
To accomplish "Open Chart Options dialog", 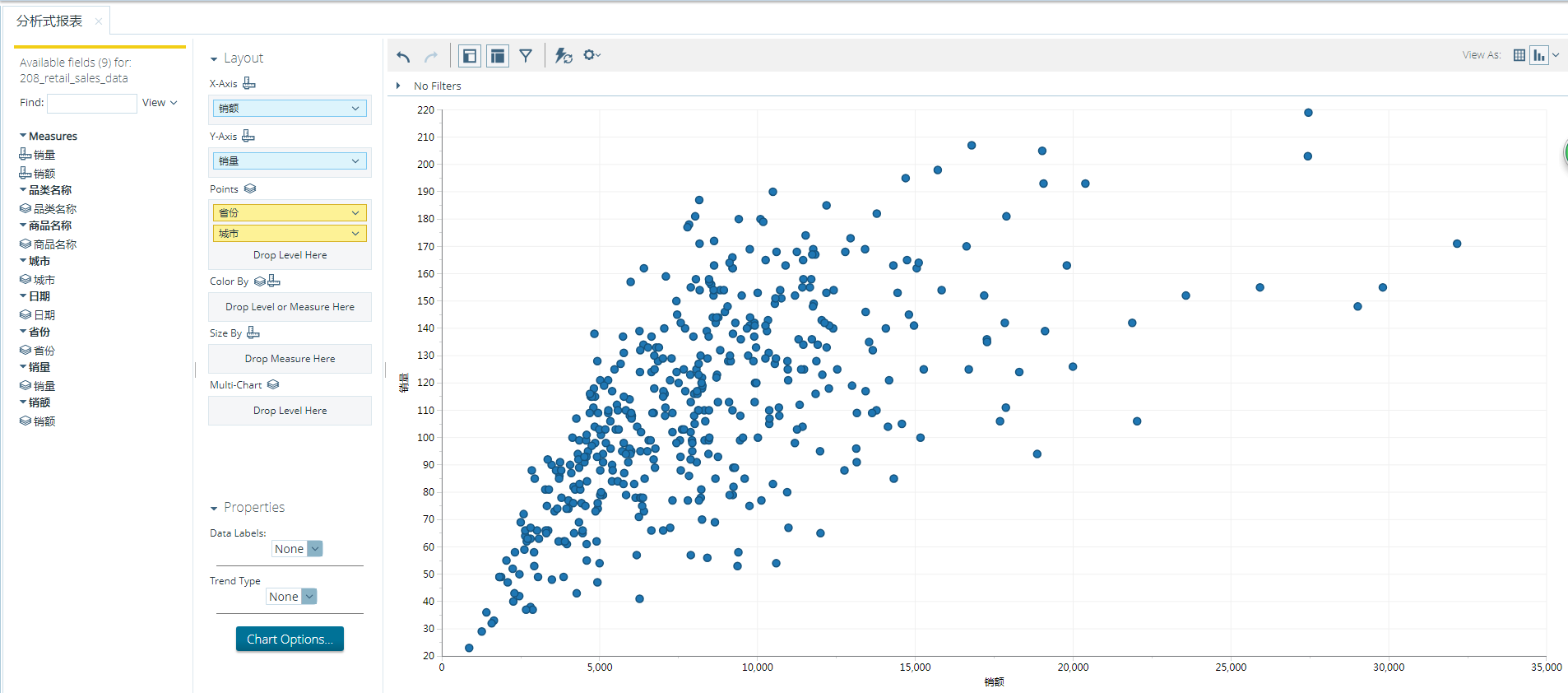I will [x=290, y=640].
